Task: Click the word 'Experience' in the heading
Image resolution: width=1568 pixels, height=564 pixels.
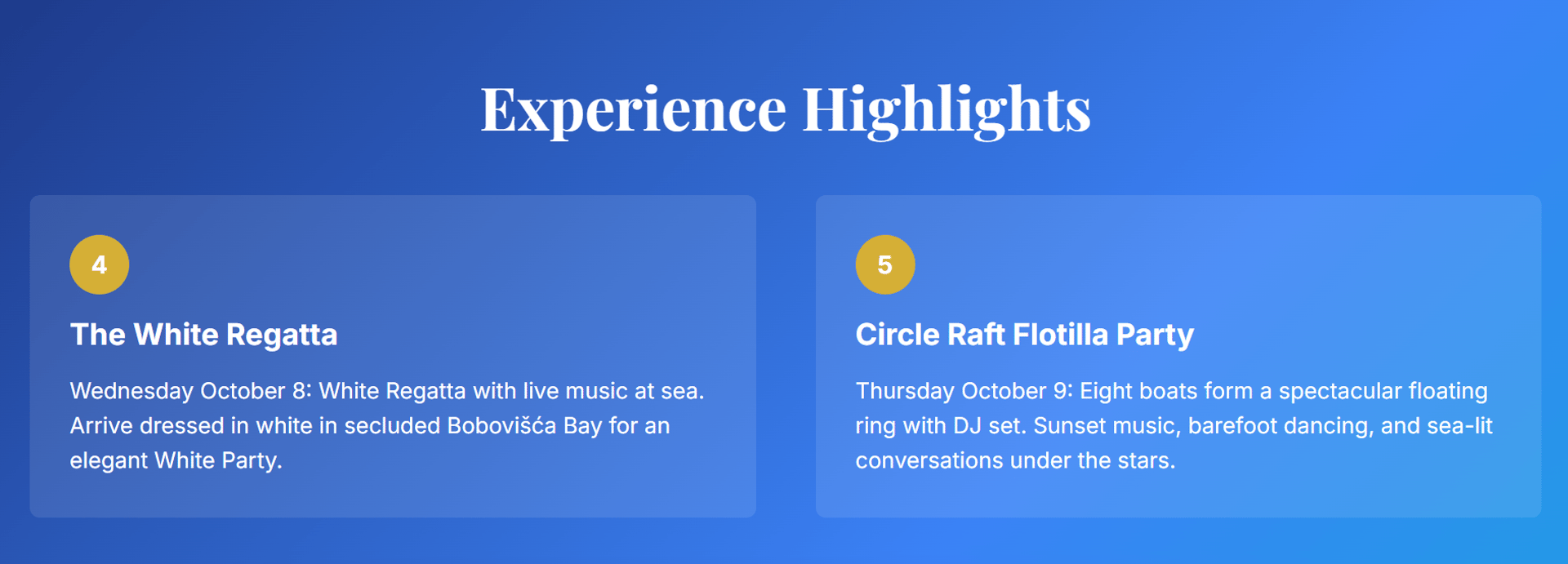Action: pyautogui.click(x=633, y=109)
